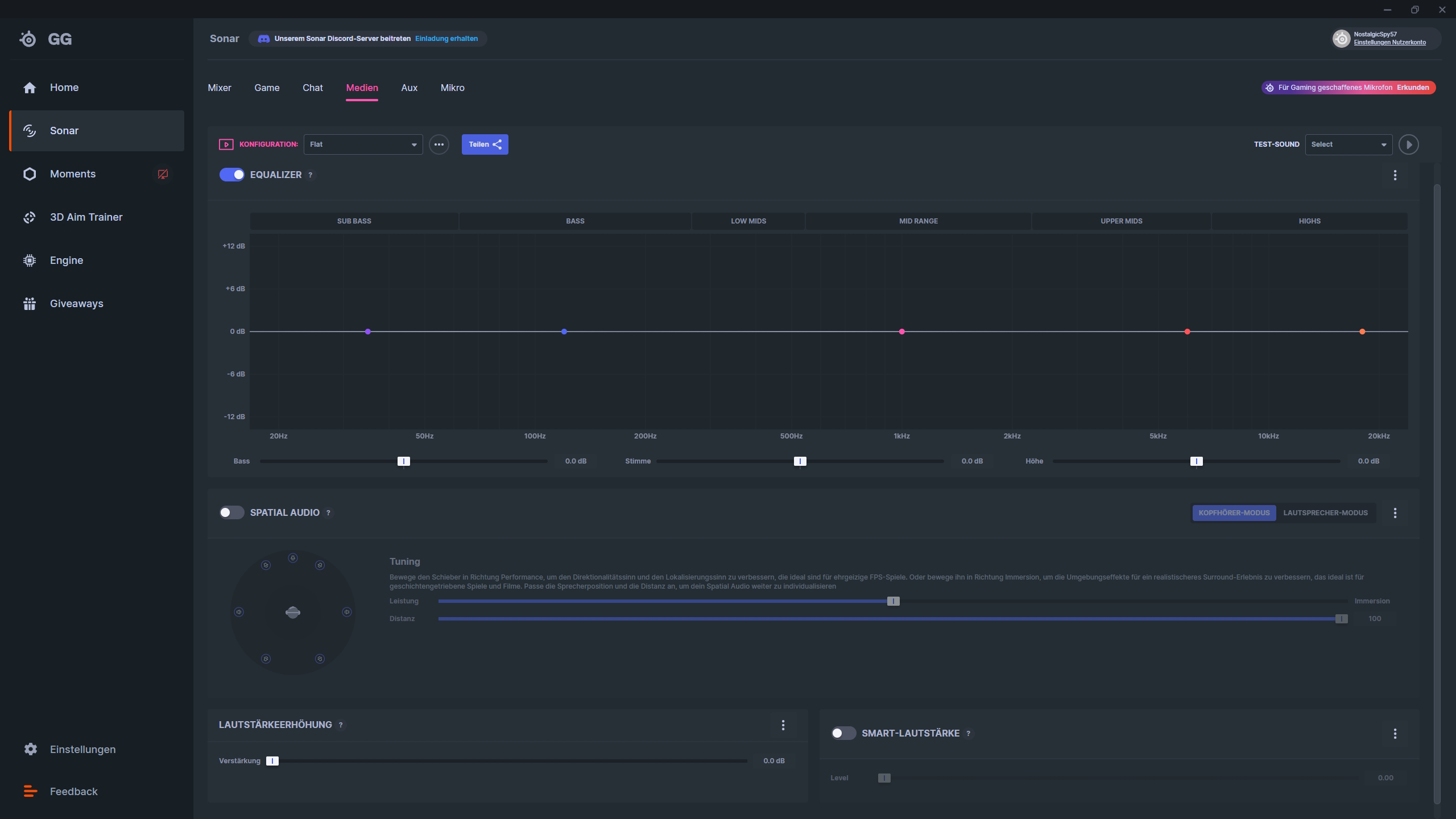Click the Share/Teilen icon button
This screenshot has width=1456, height=819.
click(x=485, y=144)
